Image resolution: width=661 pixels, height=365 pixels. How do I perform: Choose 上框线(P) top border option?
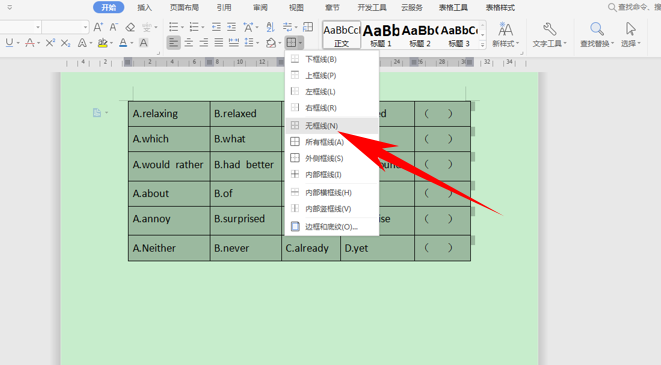[x=332, y=75]
